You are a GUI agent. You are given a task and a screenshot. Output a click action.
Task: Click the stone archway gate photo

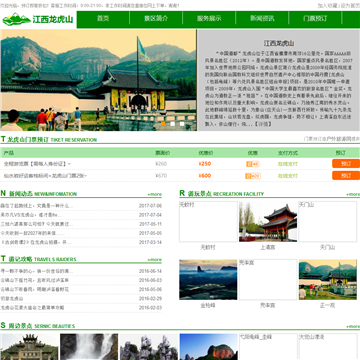point(29,347)
